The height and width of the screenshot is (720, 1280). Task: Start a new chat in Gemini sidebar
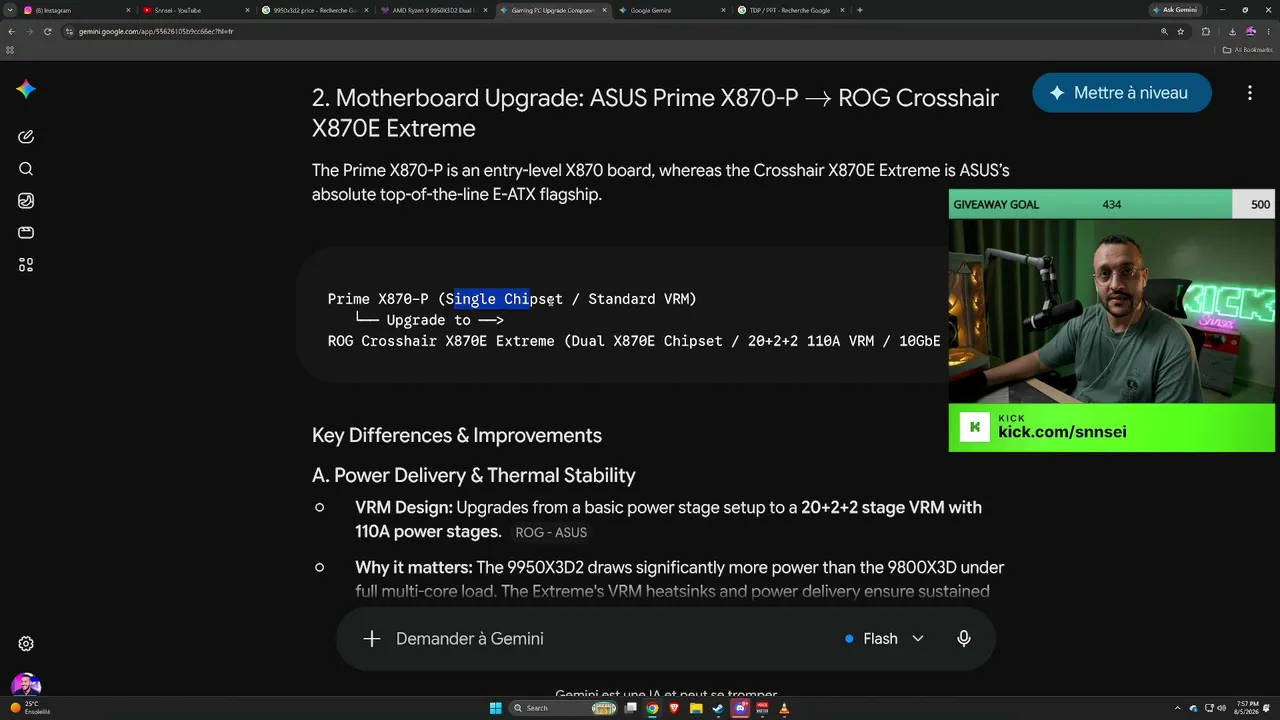(x=26, y=137)
